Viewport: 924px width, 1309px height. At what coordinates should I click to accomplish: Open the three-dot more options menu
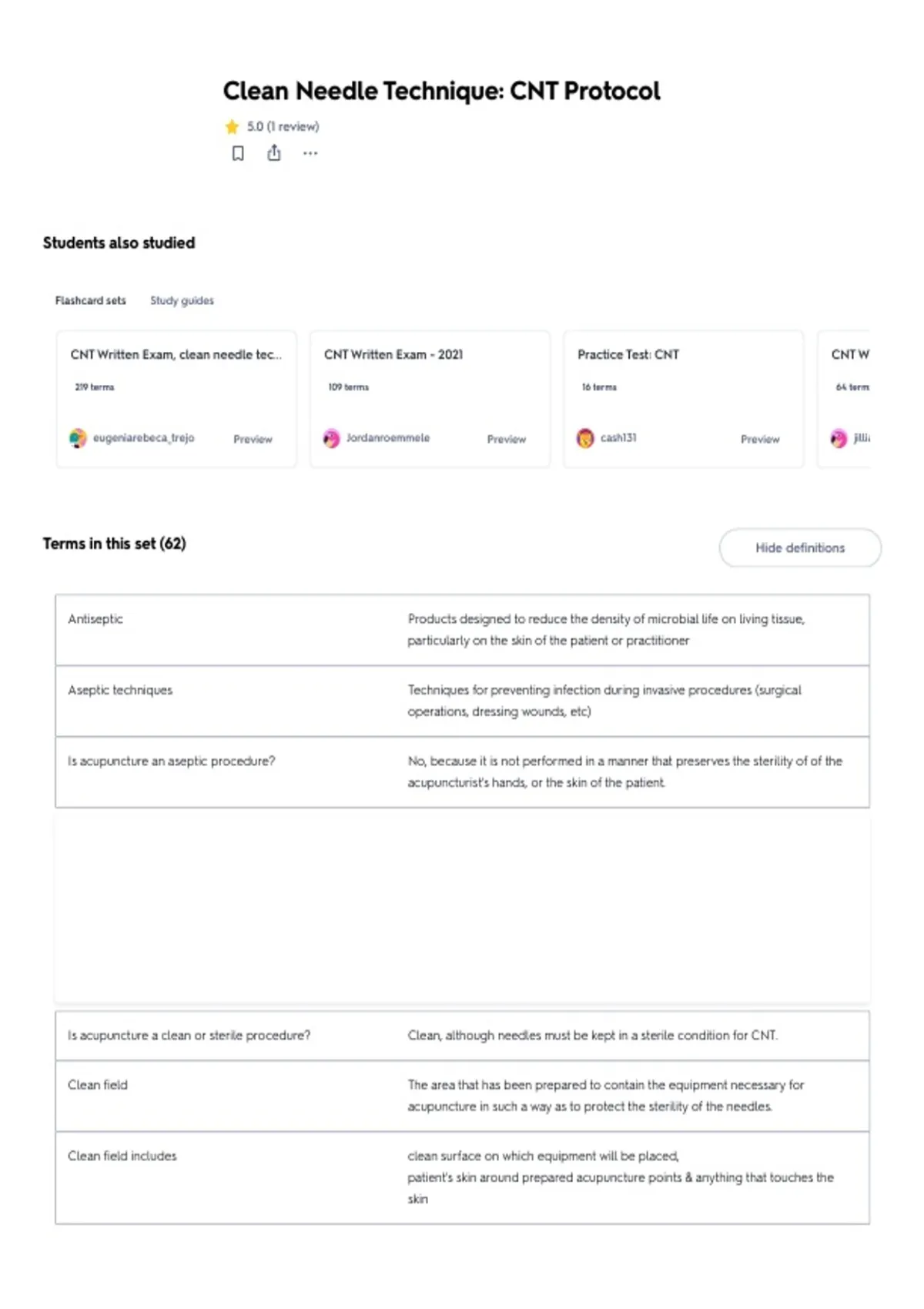pos(310,153)
